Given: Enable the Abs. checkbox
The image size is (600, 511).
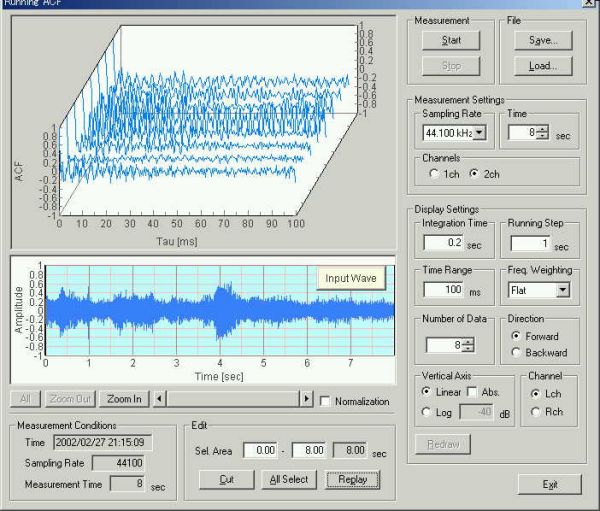Looking at the screenshot, I should coord(472,392).
